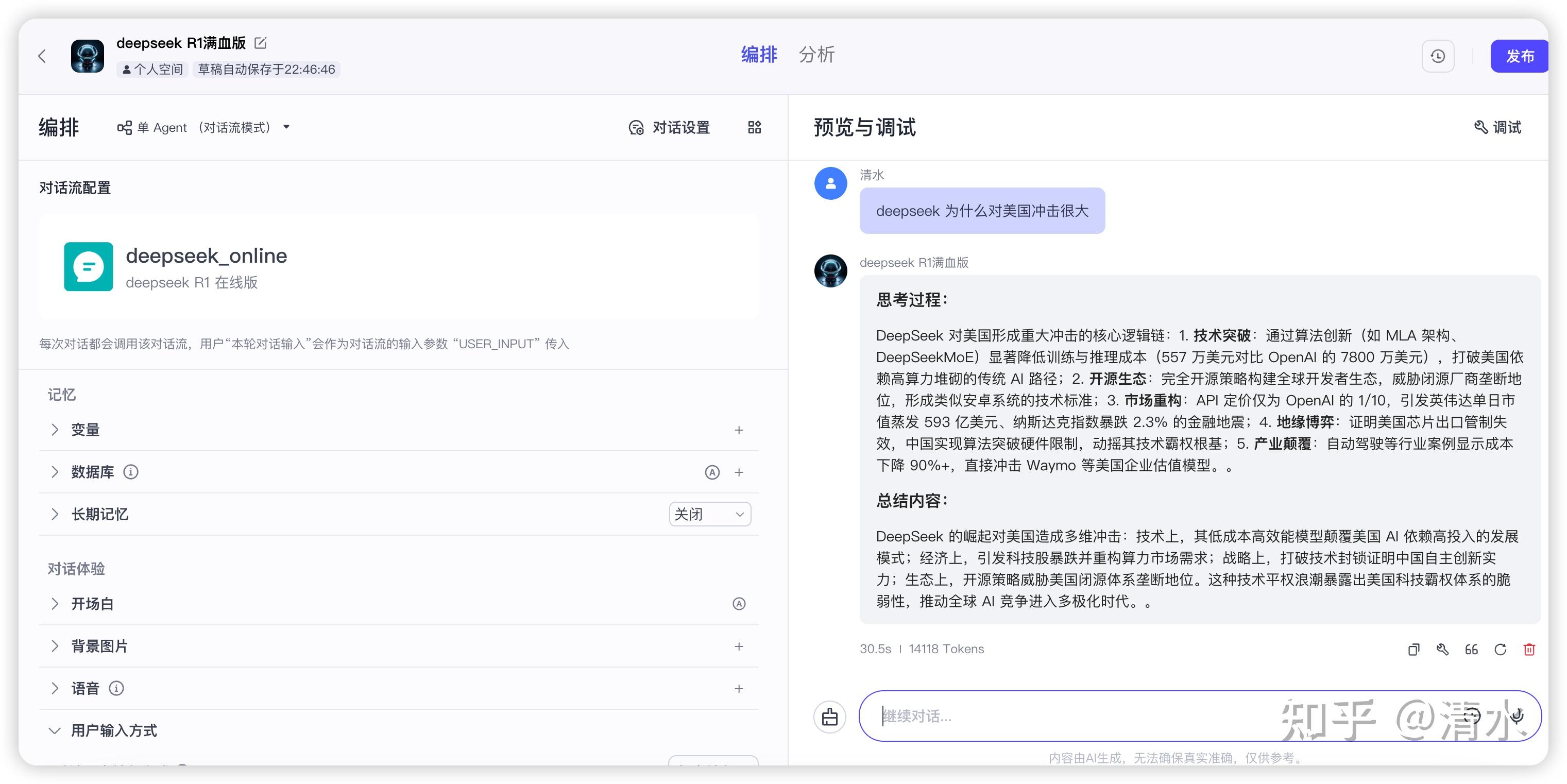Click the auto-generate A icon in 数据库 row
The height and width of the screenshot is (784, 1567).
(x=712, y=472)
